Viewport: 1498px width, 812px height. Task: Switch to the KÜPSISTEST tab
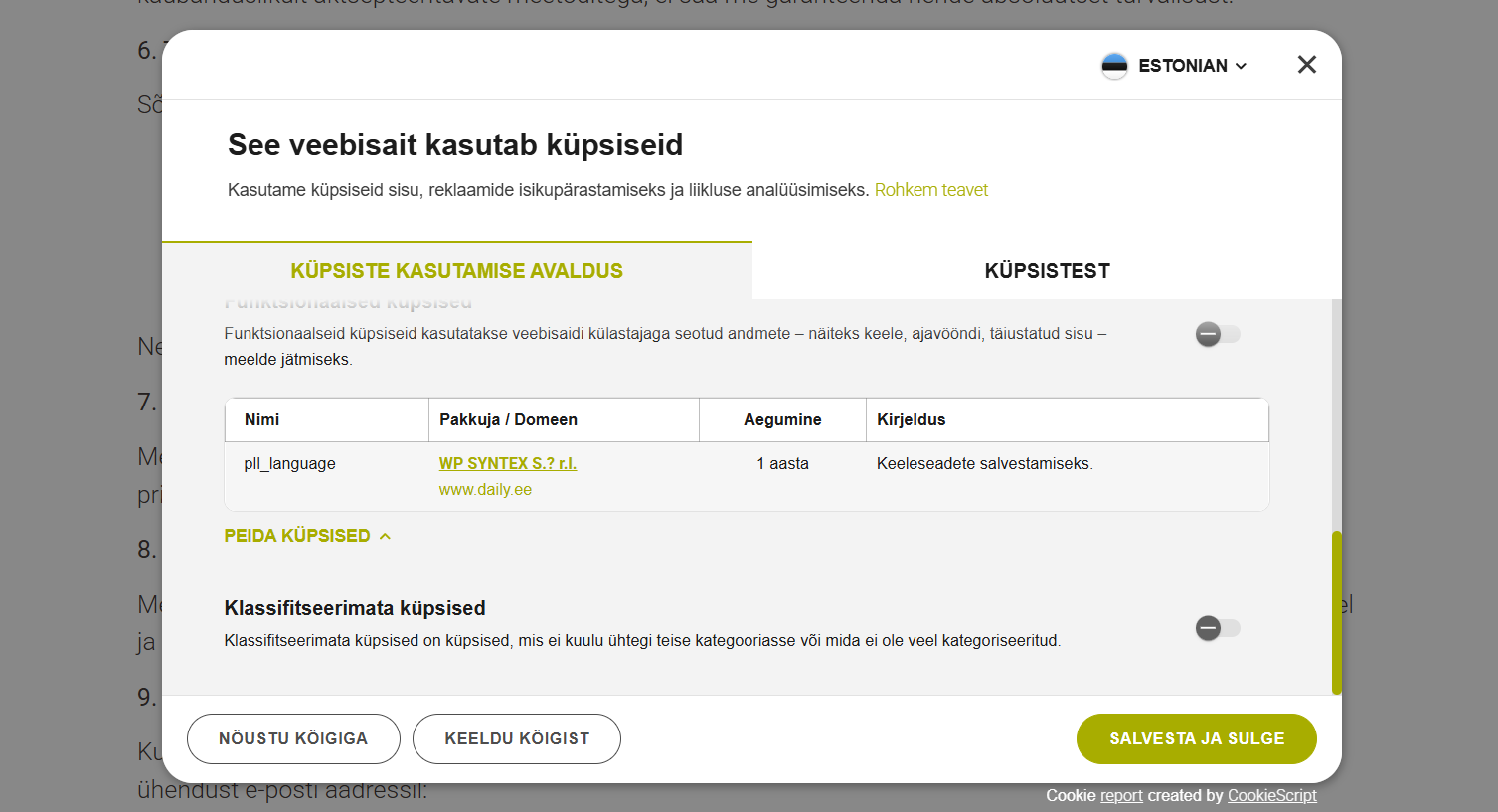pos(1047,271)
